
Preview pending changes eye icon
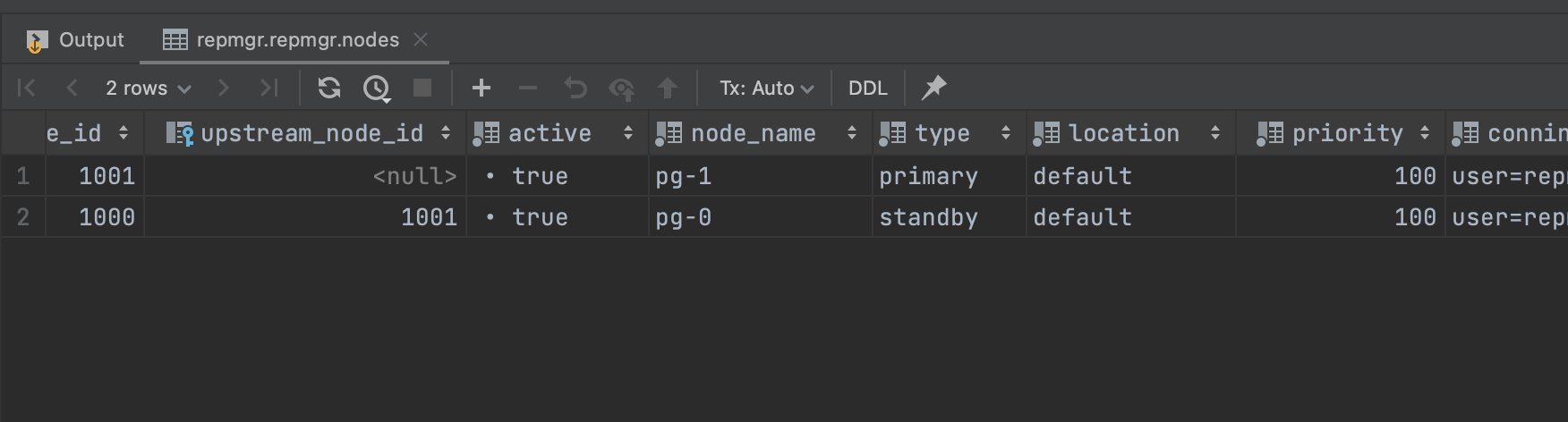tap(621, 88)
